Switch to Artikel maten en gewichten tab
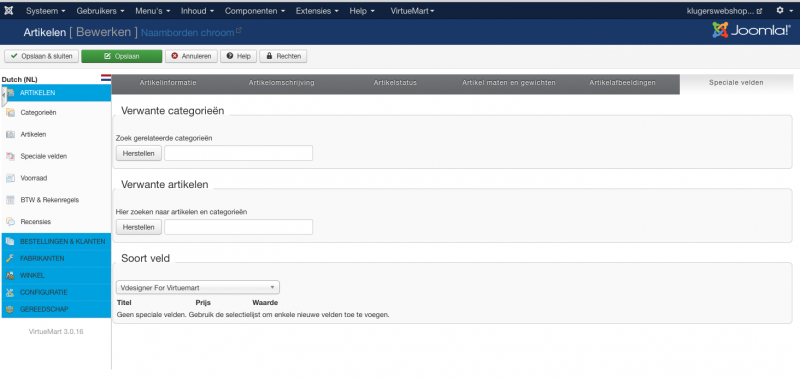Viewport: 800px width, 381px height. tap(509, 84)
